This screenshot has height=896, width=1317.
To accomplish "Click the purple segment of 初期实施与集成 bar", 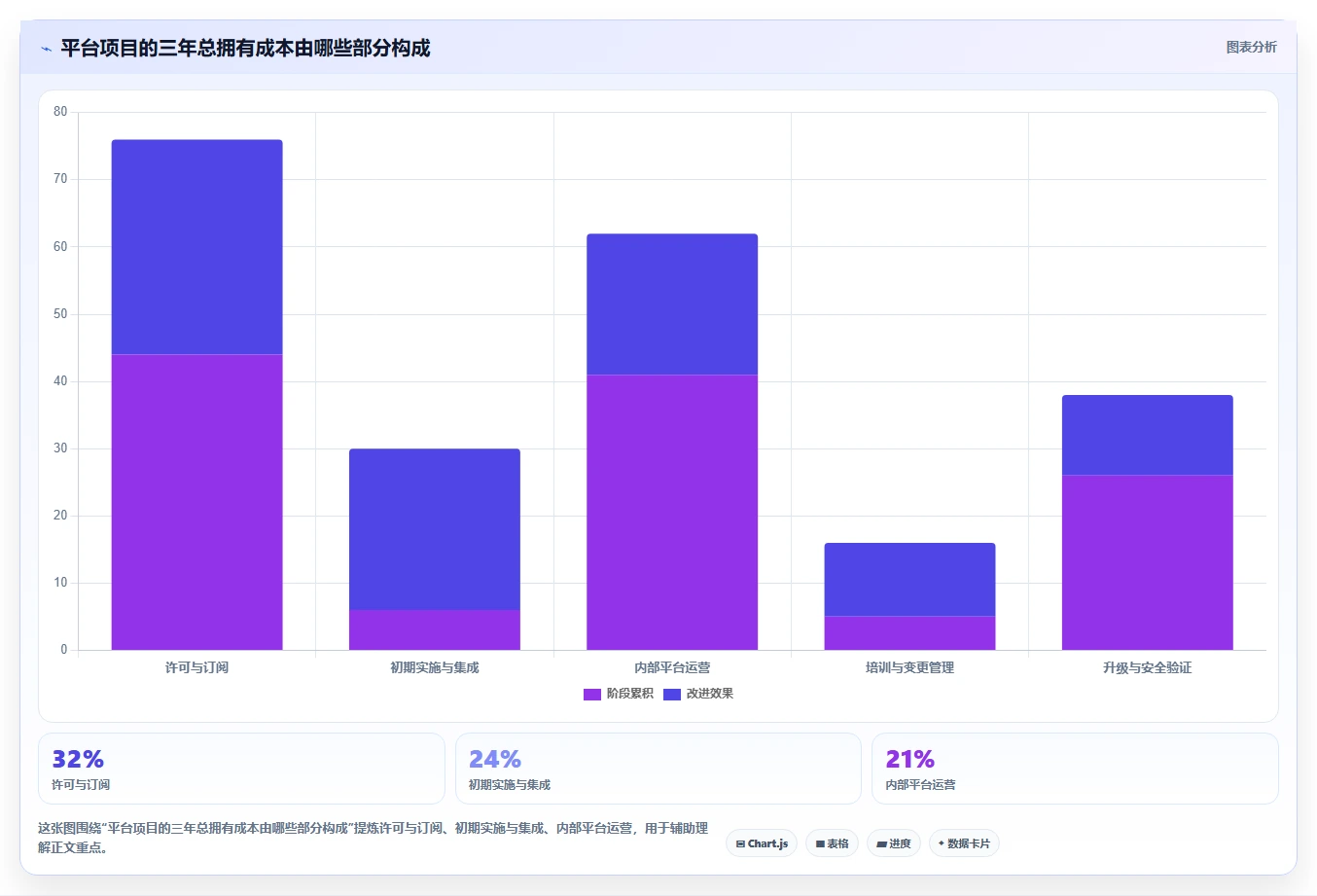I will (435, 629).
